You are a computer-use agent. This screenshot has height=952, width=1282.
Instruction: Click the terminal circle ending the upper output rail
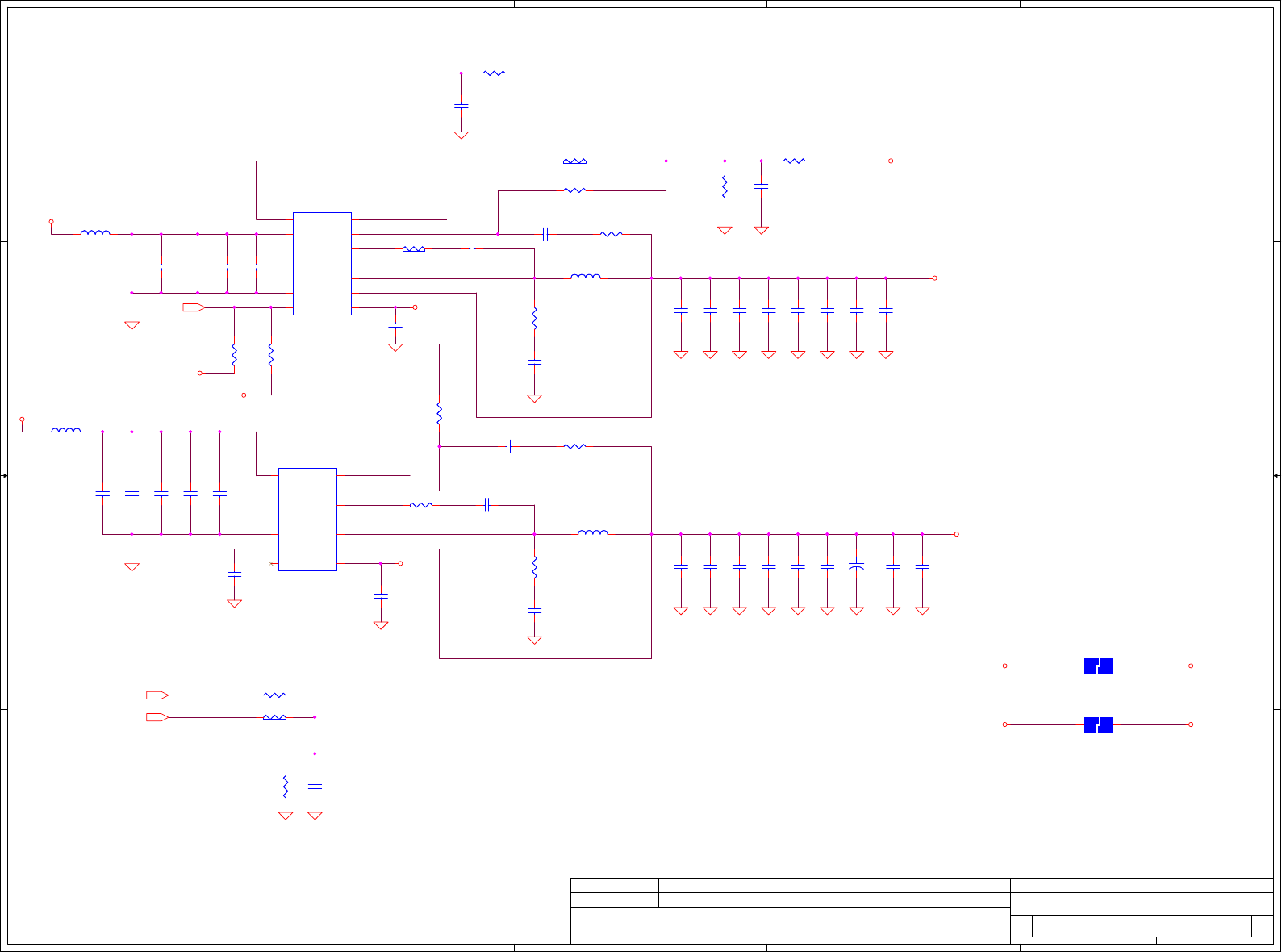[935, 278]
